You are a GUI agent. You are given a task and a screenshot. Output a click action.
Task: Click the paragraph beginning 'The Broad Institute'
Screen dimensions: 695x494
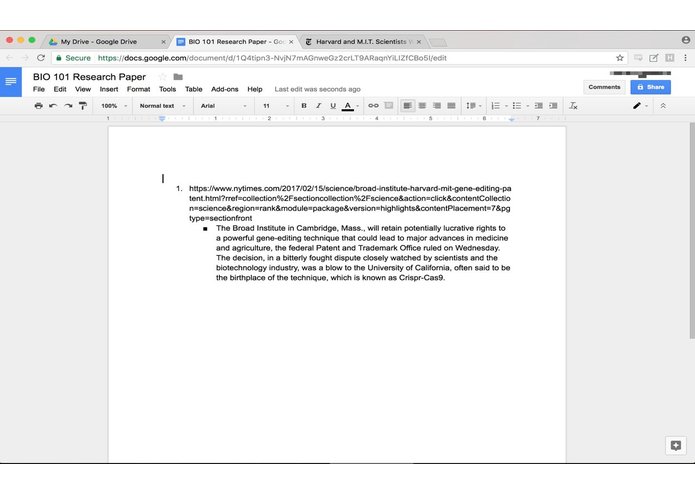pyautogui.click(x=363, y=253)
